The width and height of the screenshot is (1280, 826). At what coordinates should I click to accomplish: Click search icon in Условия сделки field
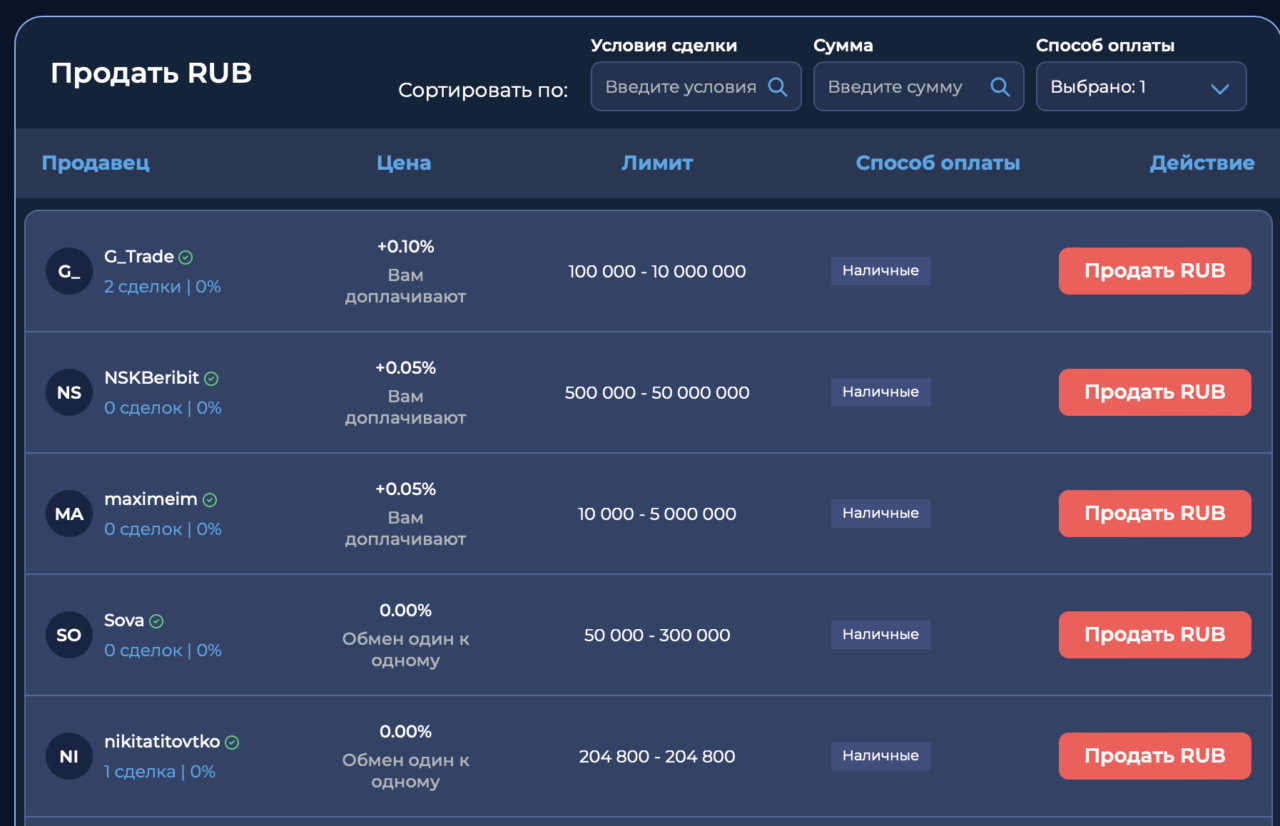pyautogui.click(x=777, y=87)
